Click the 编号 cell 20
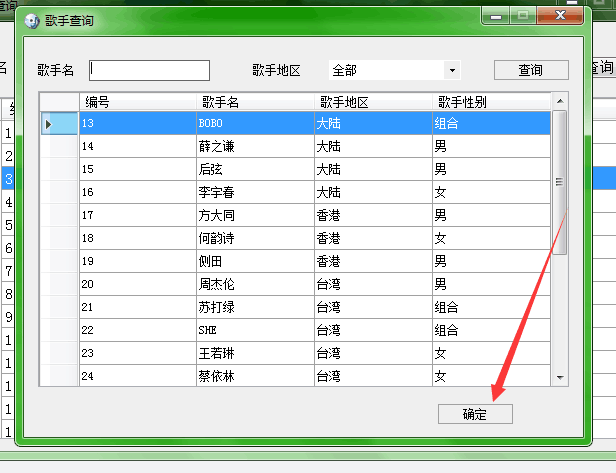This screenshot has width=616, height=473. point(138,284)
